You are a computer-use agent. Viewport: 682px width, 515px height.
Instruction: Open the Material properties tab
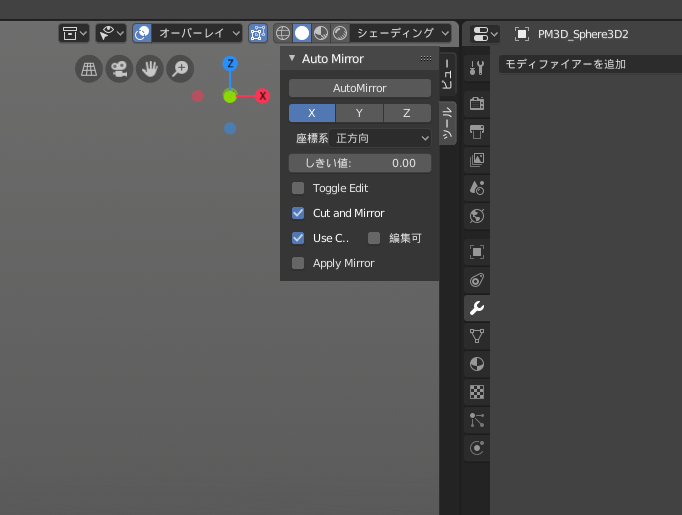tap(477, 364)
